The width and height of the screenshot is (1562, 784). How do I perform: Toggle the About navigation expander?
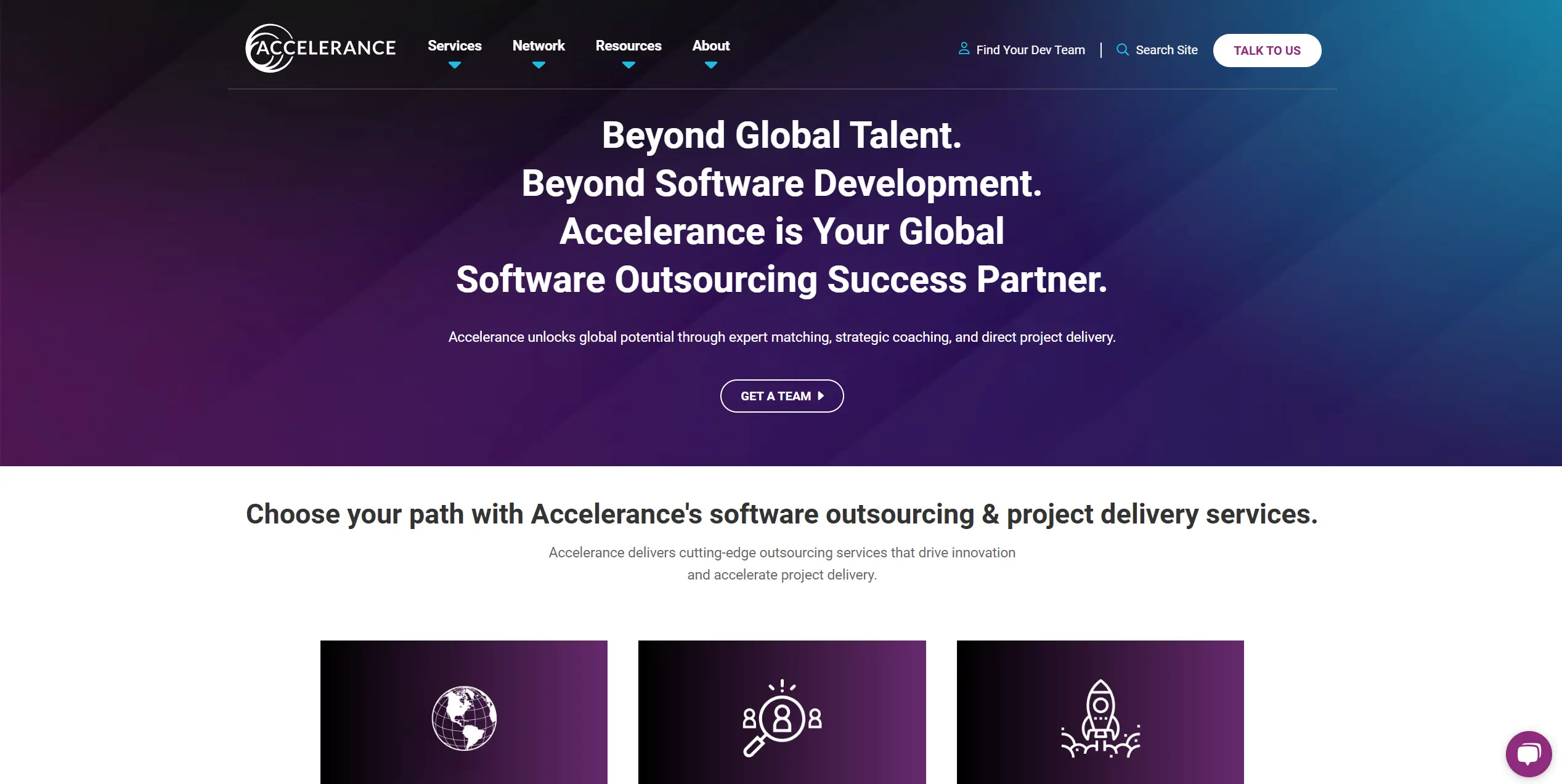711,63
